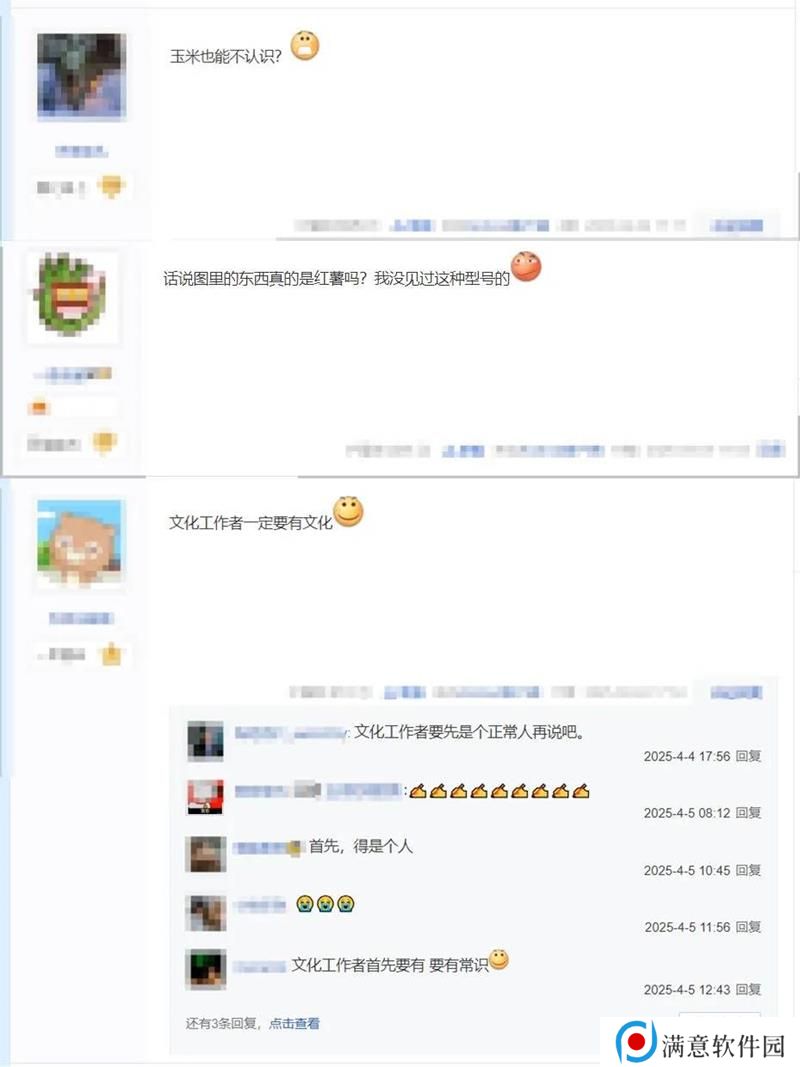Expand the remaining replies via 点击查看

pyautogui.click(x=294, y=1023)
